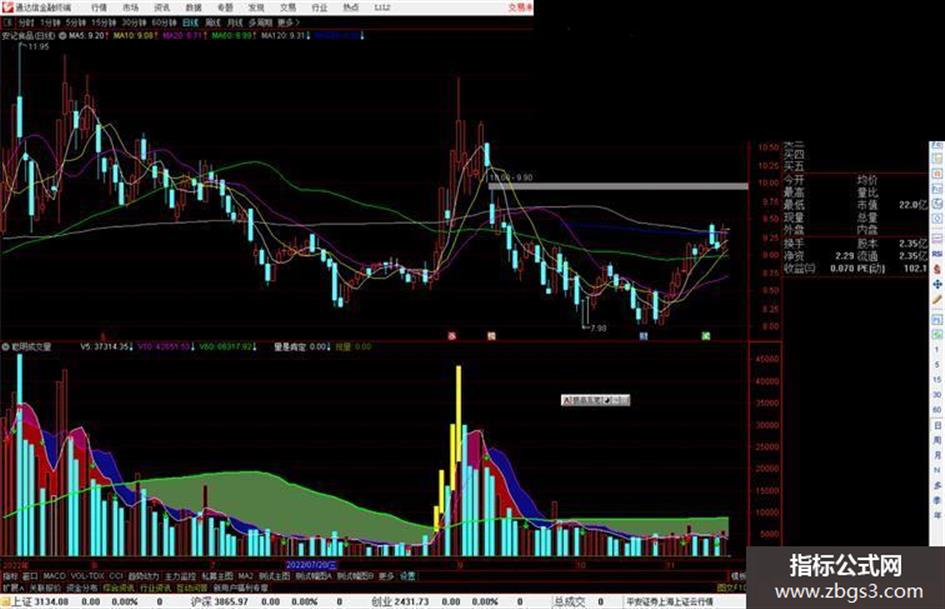The height and width of the screenshot is (609, 945).
Task: Click the red money bag icon in sidebar
Action: pyautogui.click(x=937, y=268)
